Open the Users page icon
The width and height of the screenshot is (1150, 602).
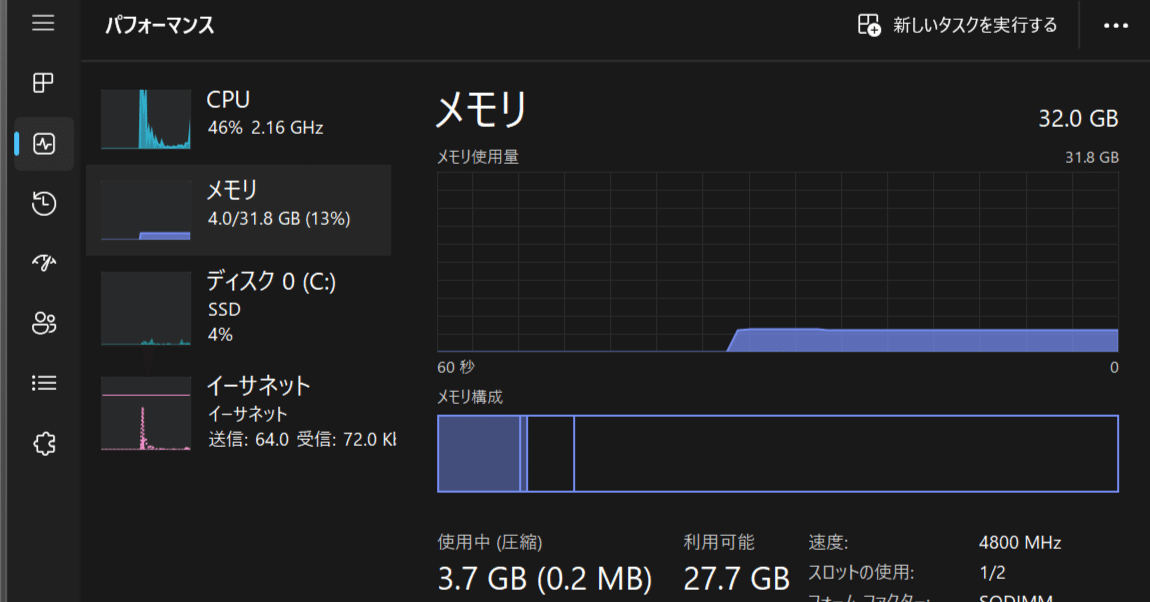point(43,323)
